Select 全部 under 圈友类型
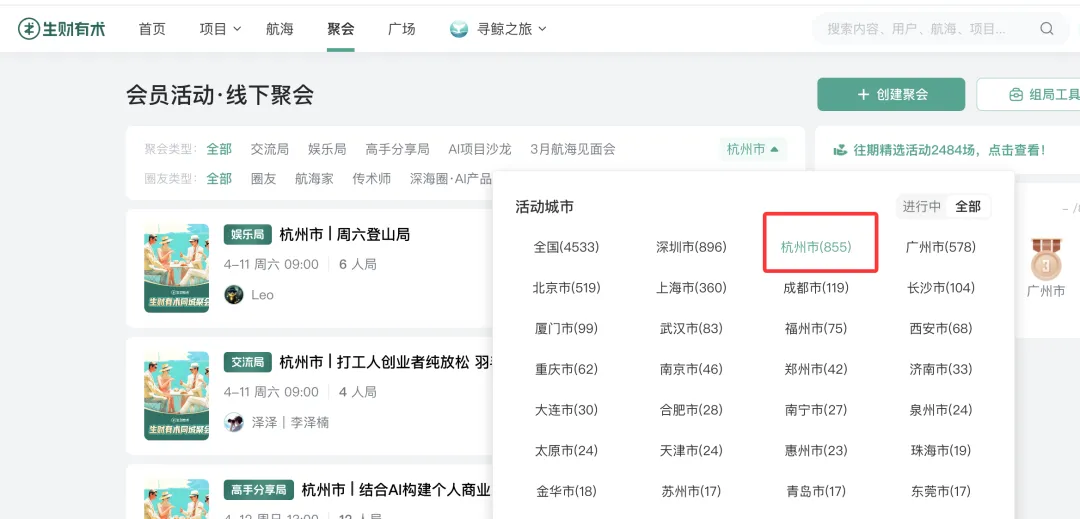1080x519 pixels. pos(219,179)
